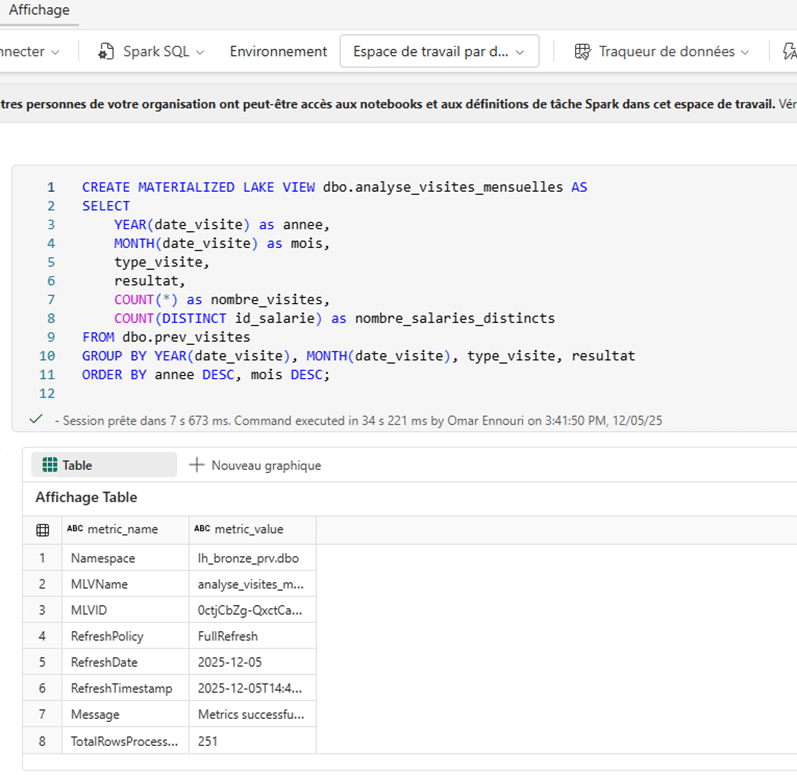Viewport: 797px width, 775px height.
Task: Click the green grid icon on Table tab
Action: 50,465
